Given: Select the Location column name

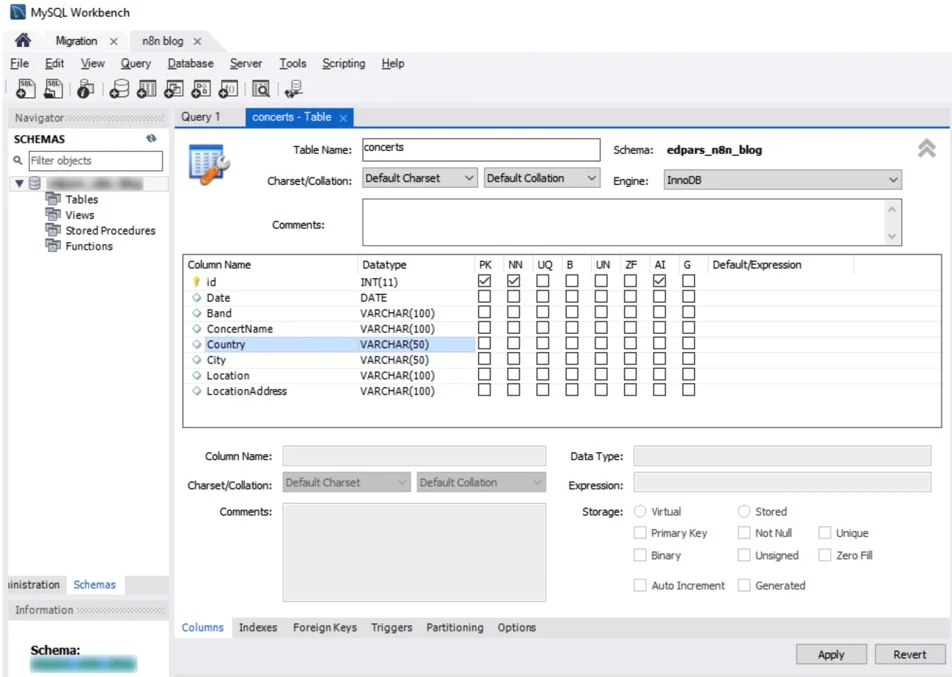Looking at the screenshot, I should pos(228,375).
